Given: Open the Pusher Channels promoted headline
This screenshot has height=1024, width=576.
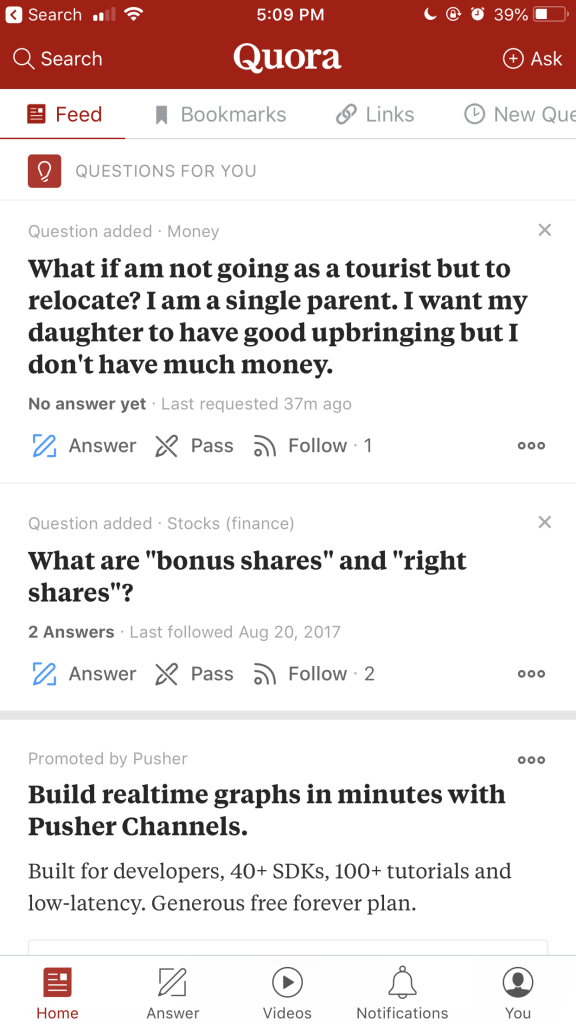Looking at the screenshot, I should click(x=266, y=810).
